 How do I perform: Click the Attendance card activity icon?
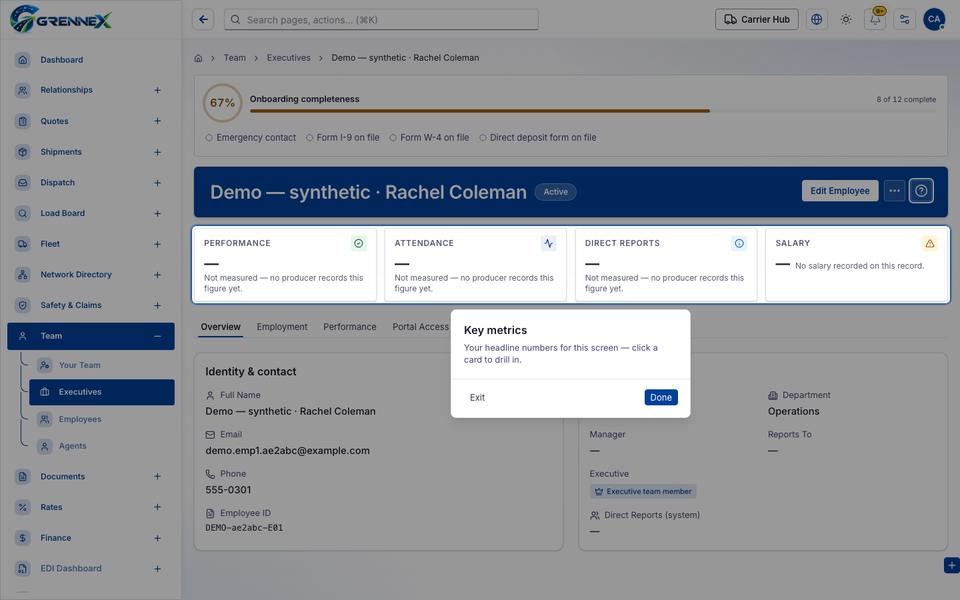point(549,243)
